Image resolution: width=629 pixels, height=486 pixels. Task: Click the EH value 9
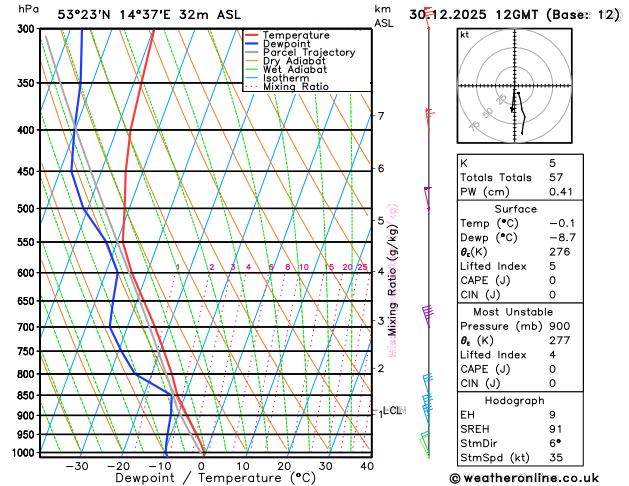[x=552, y=415]
